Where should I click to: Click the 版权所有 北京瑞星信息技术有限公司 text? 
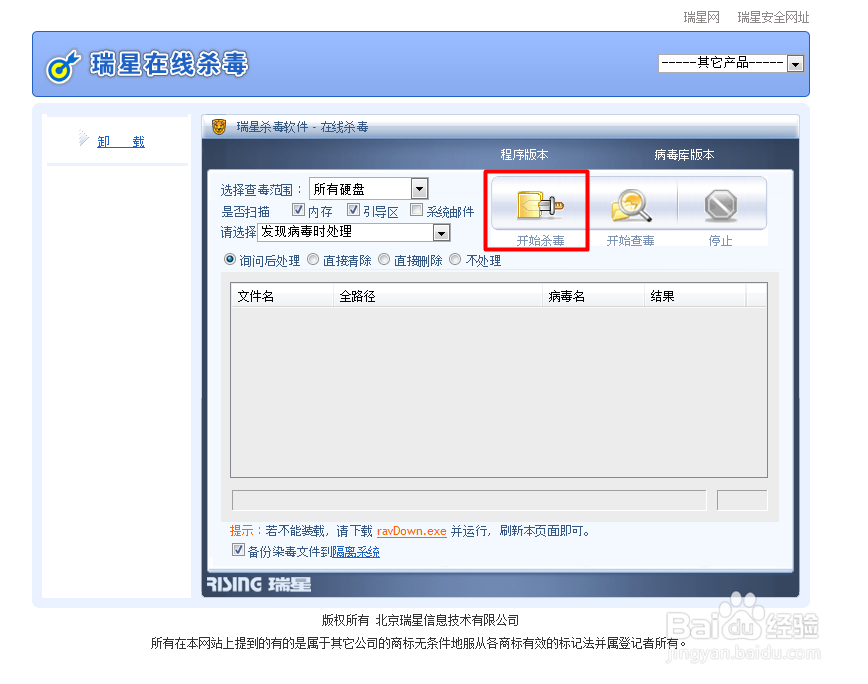[420, 620]
